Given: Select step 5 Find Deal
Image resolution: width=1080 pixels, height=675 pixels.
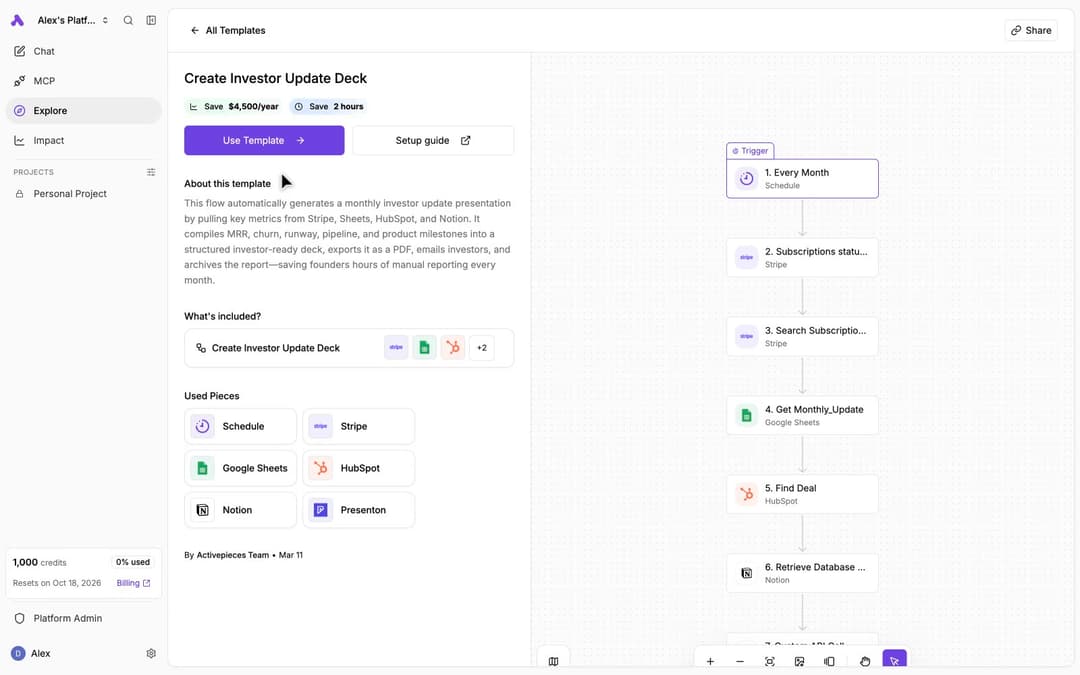Looking at the screenshot, I should (802, 494).
